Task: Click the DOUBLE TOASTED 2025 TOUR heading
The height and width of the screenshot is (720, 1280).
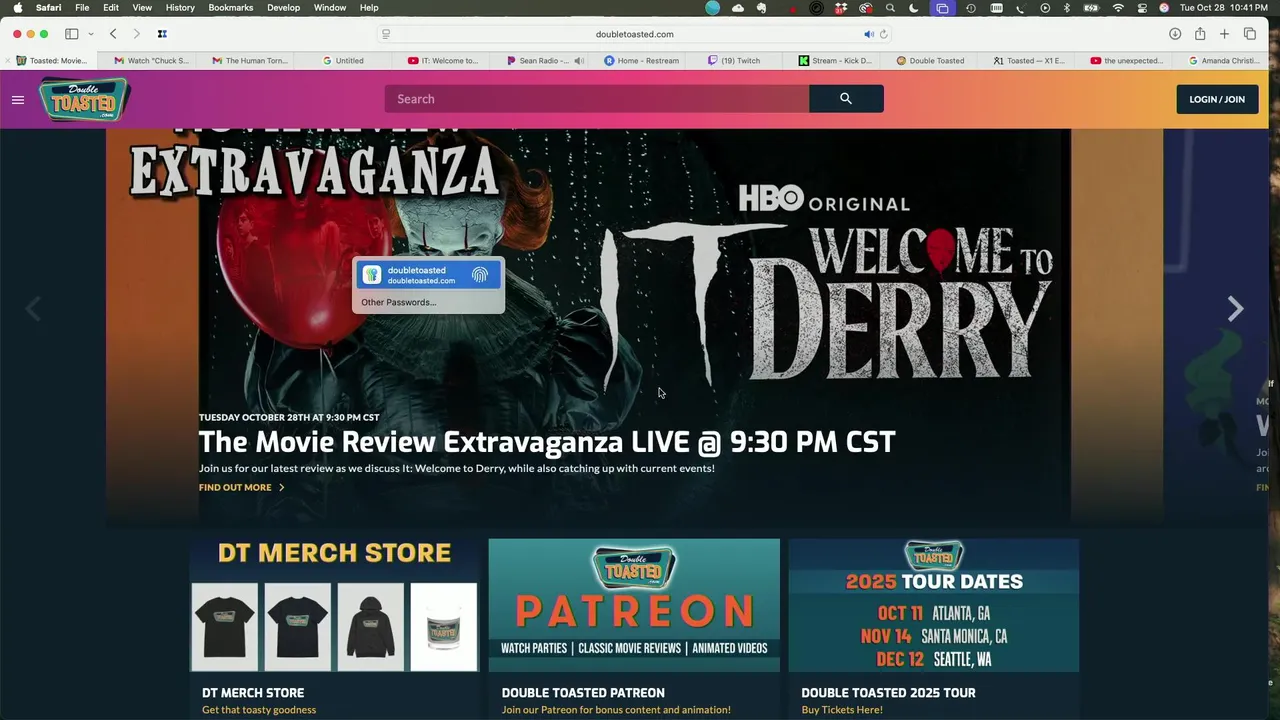Action: pyautogui.click(x=888, y=693)
